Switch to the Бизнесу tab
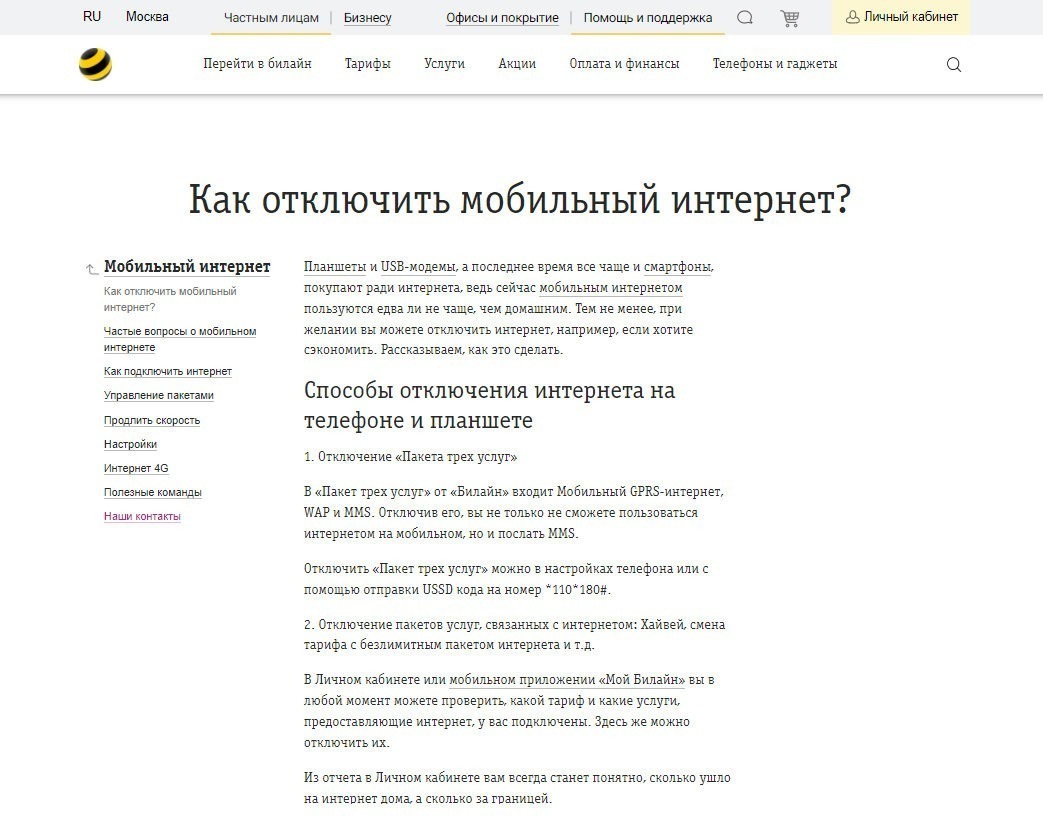 (367, 17)
